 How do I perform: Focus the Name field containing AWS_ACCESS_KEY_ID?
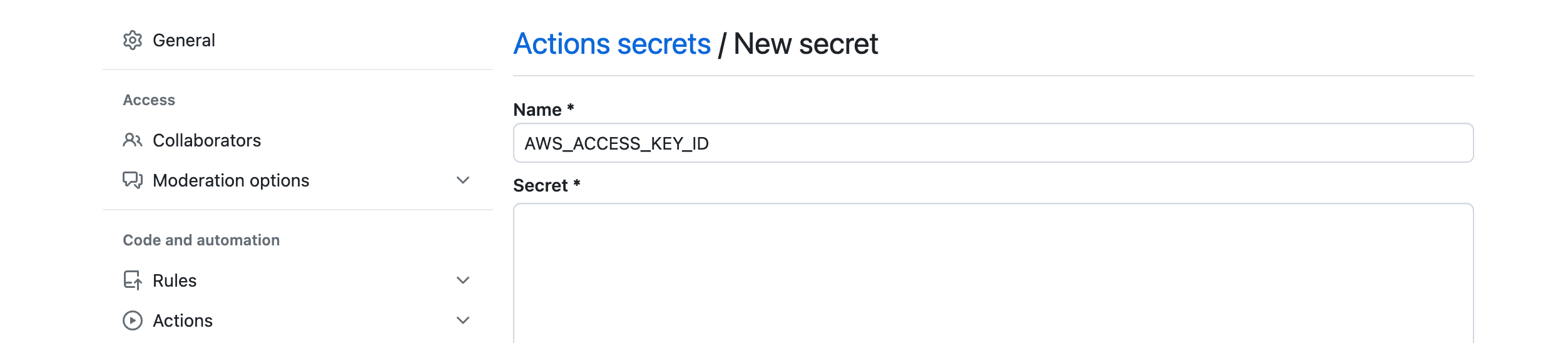[x=993, y=143]
